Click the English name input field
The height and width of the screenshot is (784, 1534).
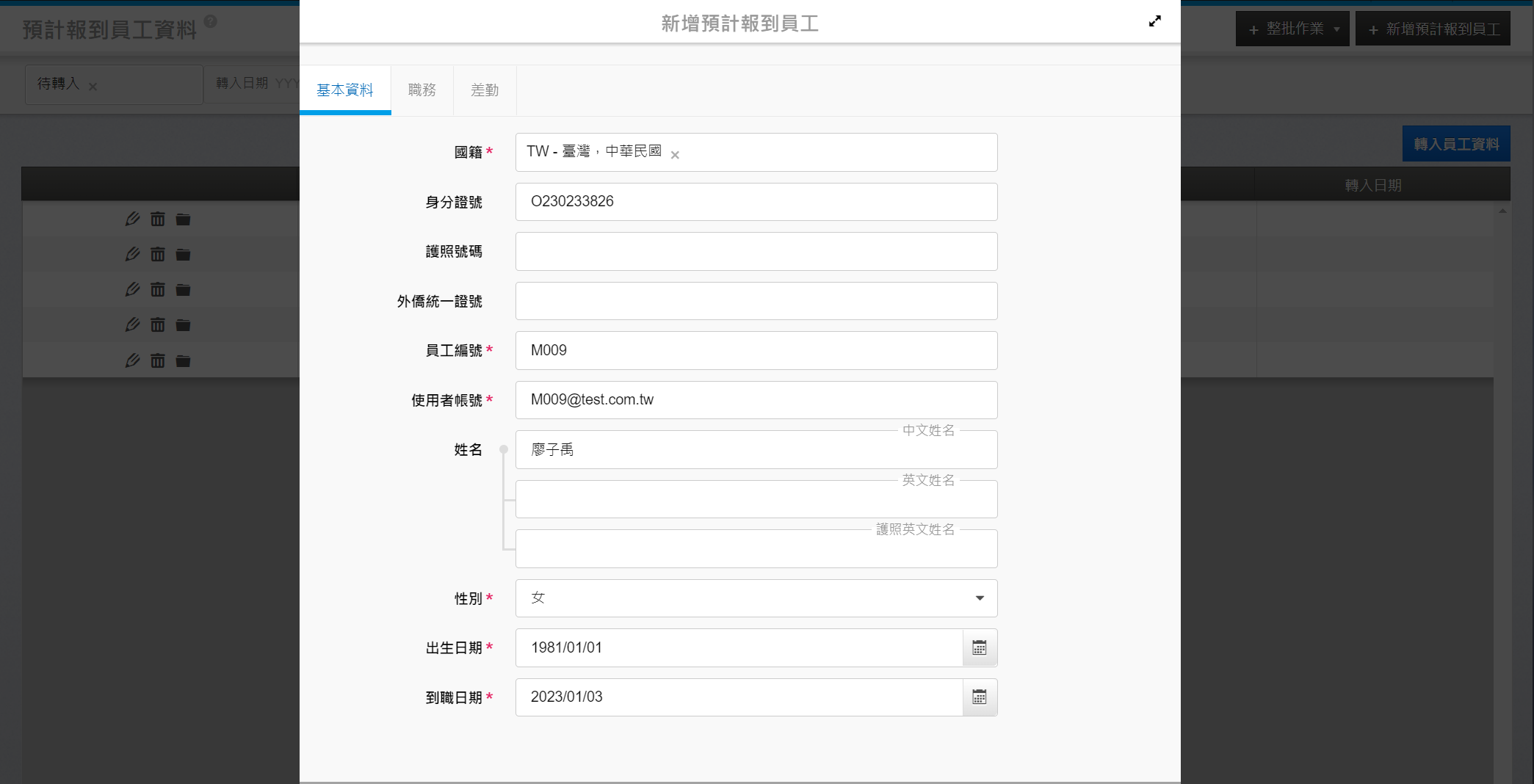coord(756,500)
